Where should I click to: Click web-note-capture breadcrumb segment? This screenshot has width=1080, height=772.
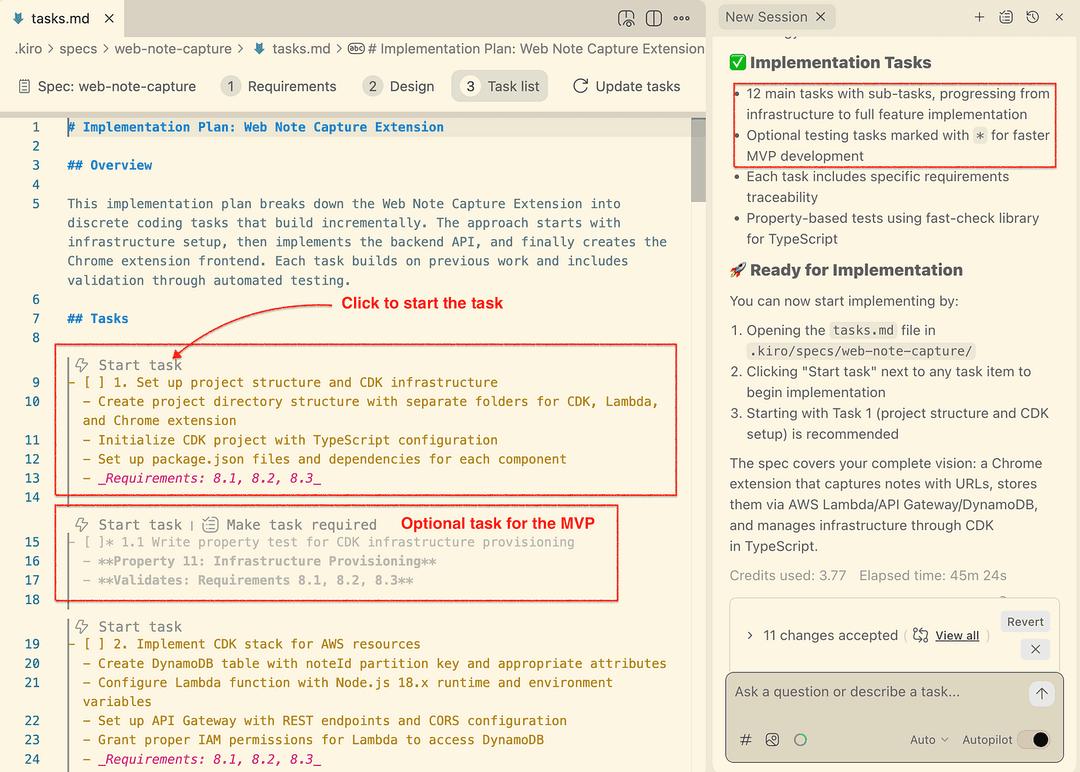173,49
